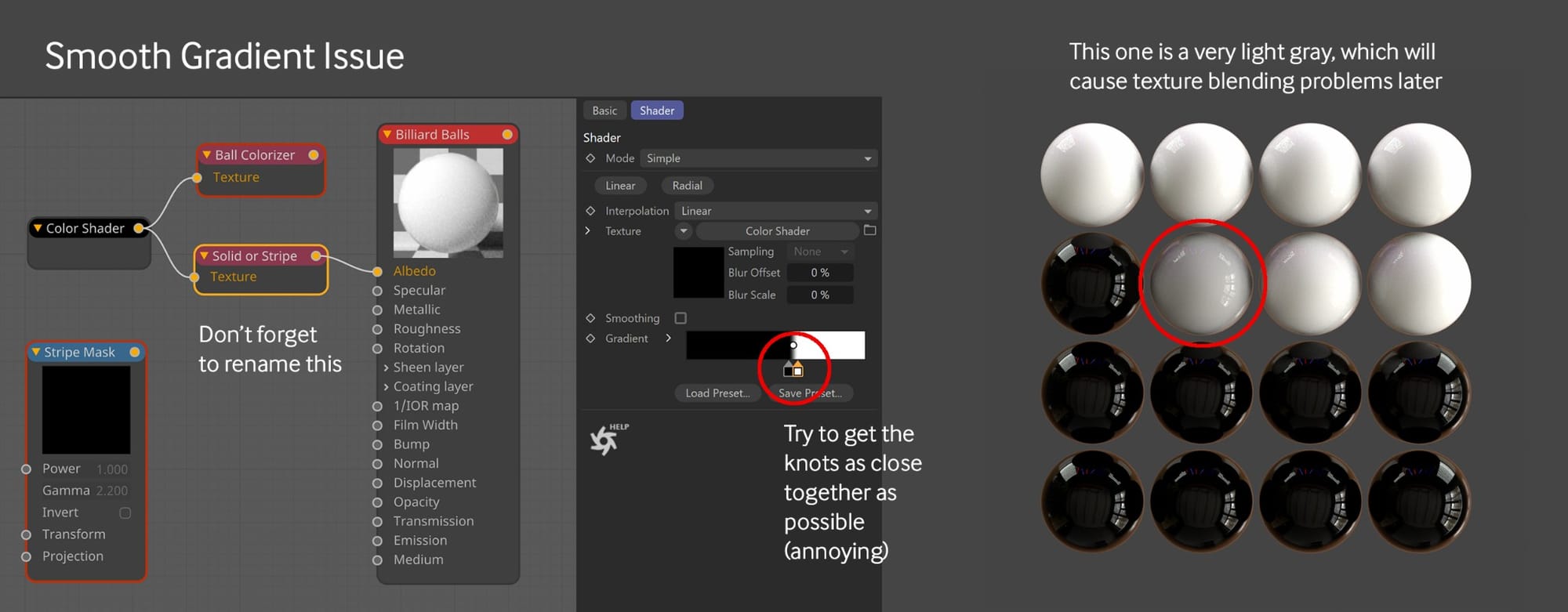Viewport: 1568px width, 612px height.
Task: Click the Metallic input port
Action: (x=377, y=310)
